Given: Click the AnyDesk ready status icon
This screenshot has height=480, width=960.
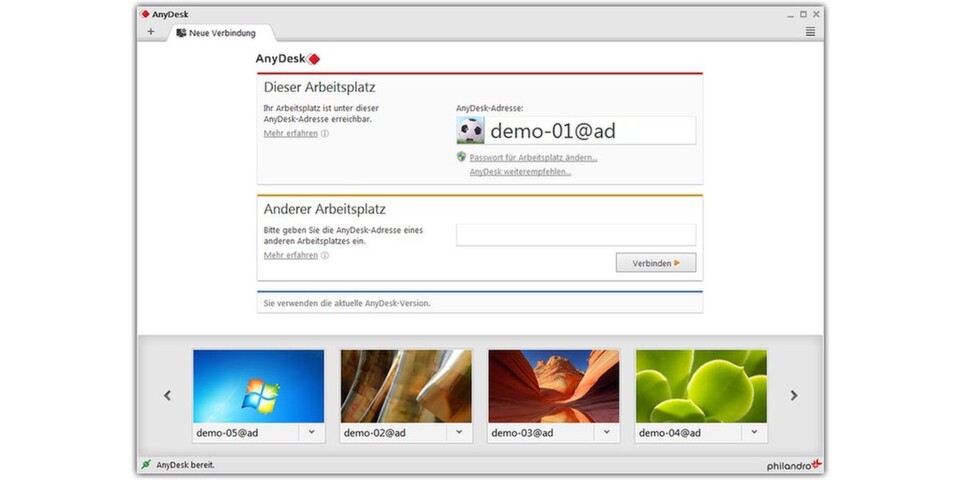Looking at the screenshot, I should point(146,465).
